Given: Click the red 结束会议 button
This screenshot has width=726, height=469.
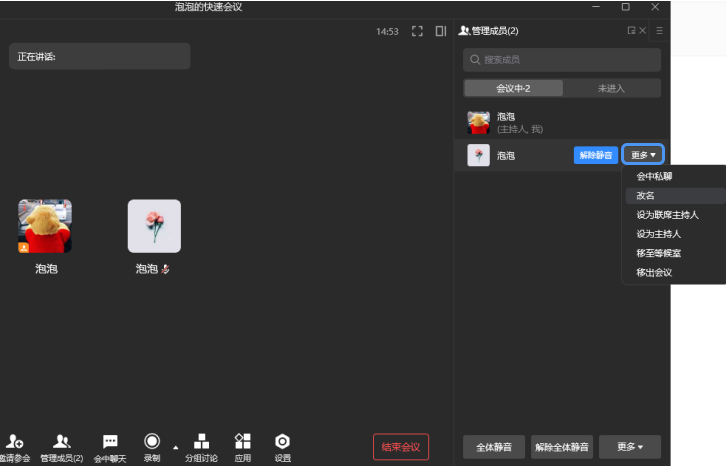Looking at the screenshot, I should tap(401, 446).
